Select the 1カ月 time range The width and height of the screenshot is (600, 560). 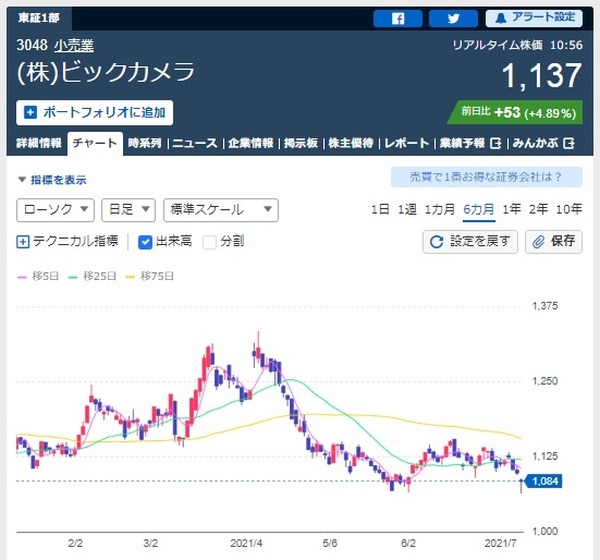click(440, 209)
